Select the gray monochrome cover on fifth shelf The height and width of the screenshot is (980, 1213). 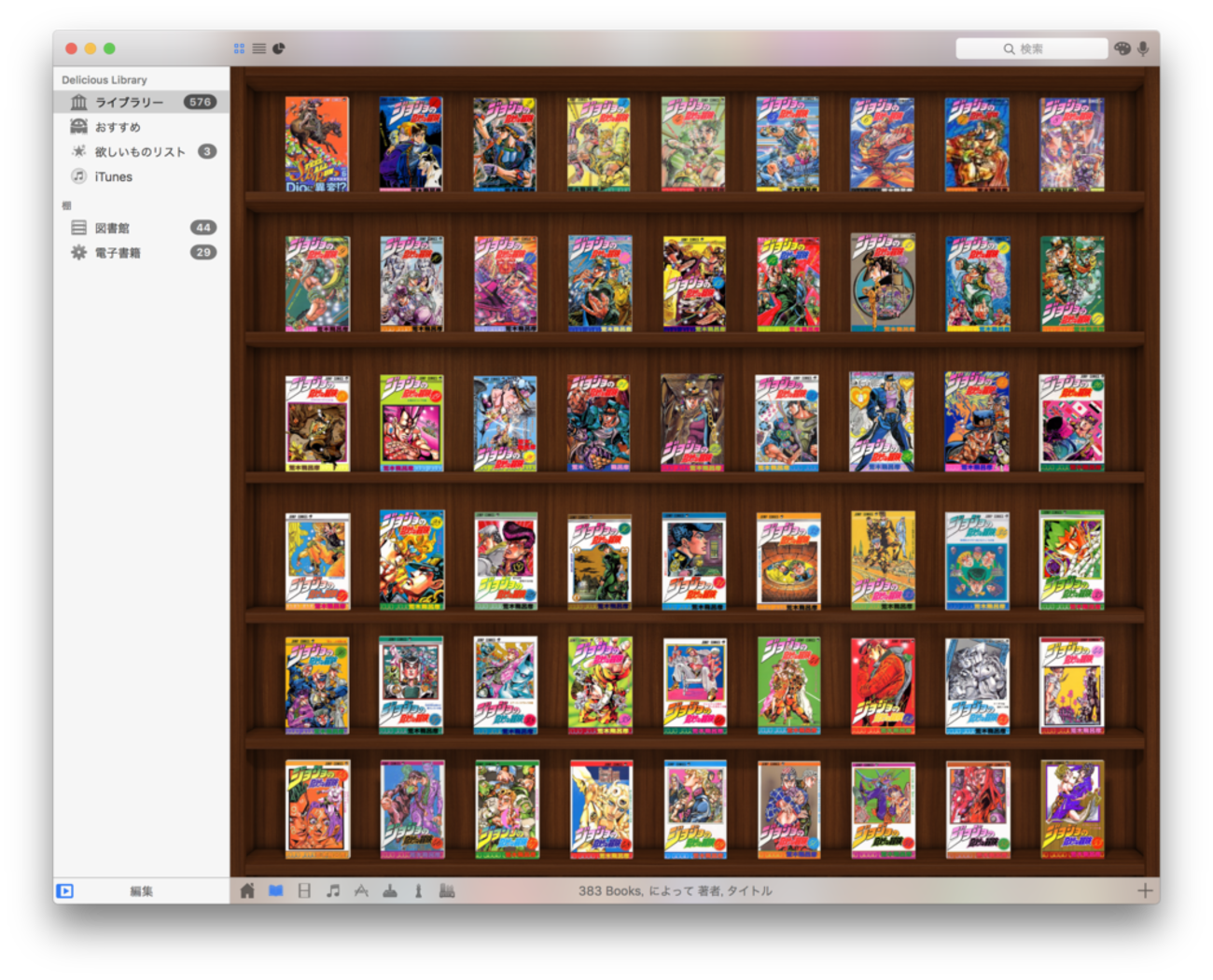click(977, 686)
